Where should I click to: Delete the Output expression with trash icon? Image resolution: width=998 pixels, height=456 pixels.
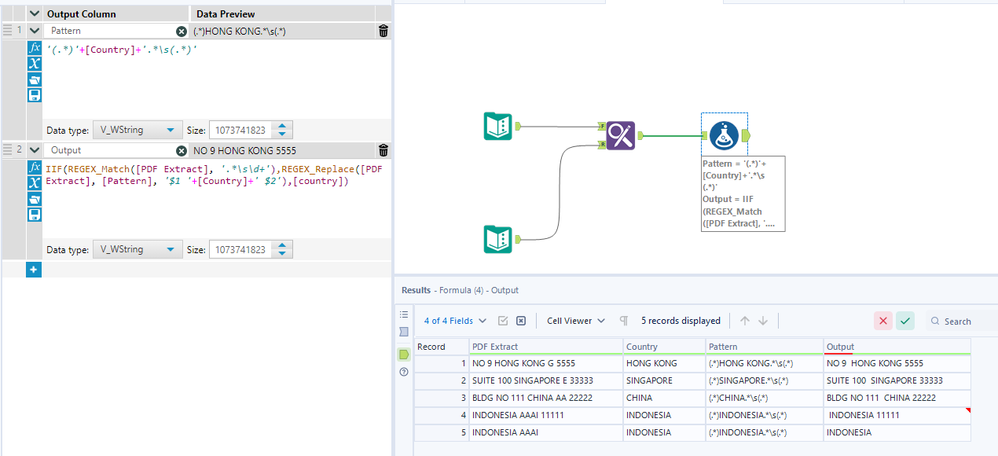pyautogui.click(x=383, y=150)
